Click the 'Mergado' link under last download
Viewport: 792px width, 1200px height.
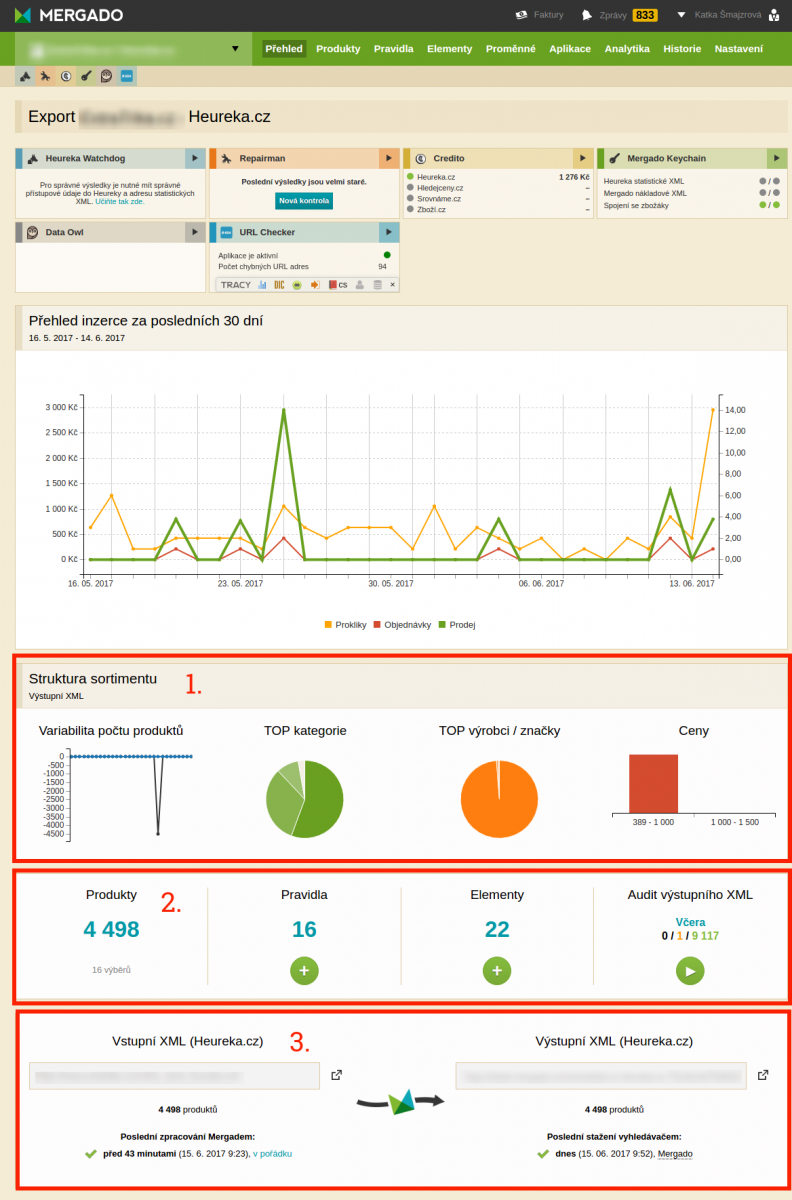click(x=675, y=1153)
